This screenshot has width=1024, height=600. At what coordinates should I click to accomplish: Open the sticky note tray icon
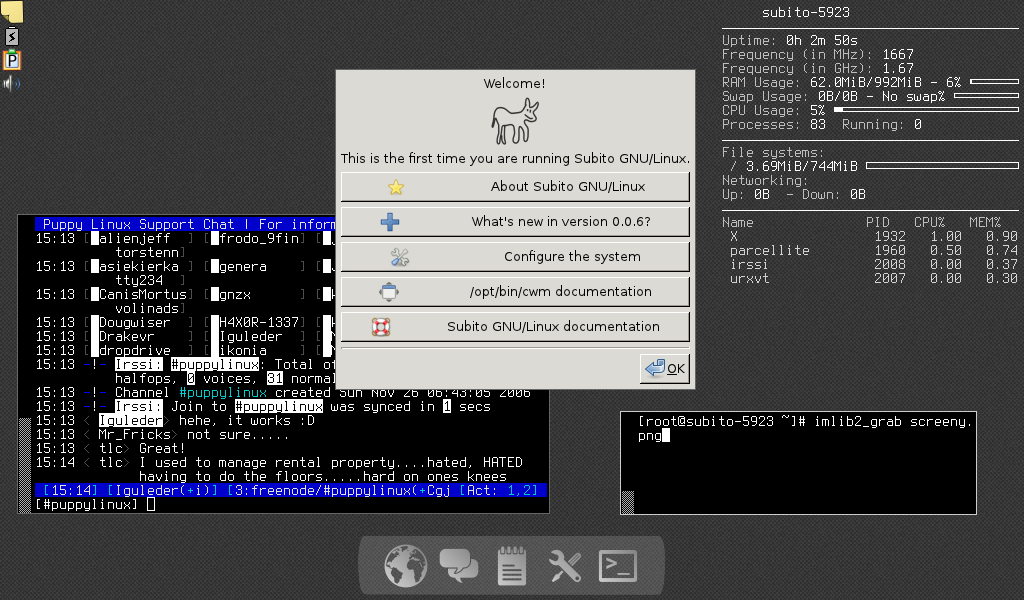[12, 11]
